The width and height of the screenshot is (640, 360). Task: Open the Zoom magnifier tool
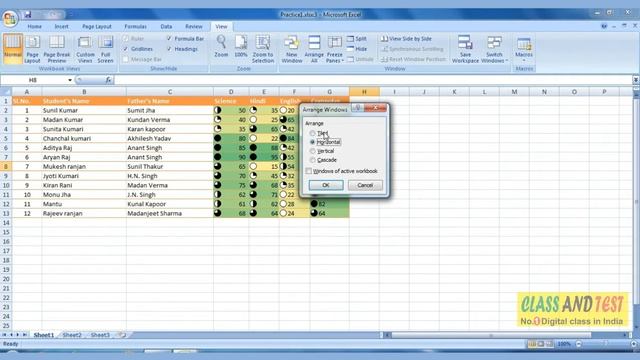(221, 46)
